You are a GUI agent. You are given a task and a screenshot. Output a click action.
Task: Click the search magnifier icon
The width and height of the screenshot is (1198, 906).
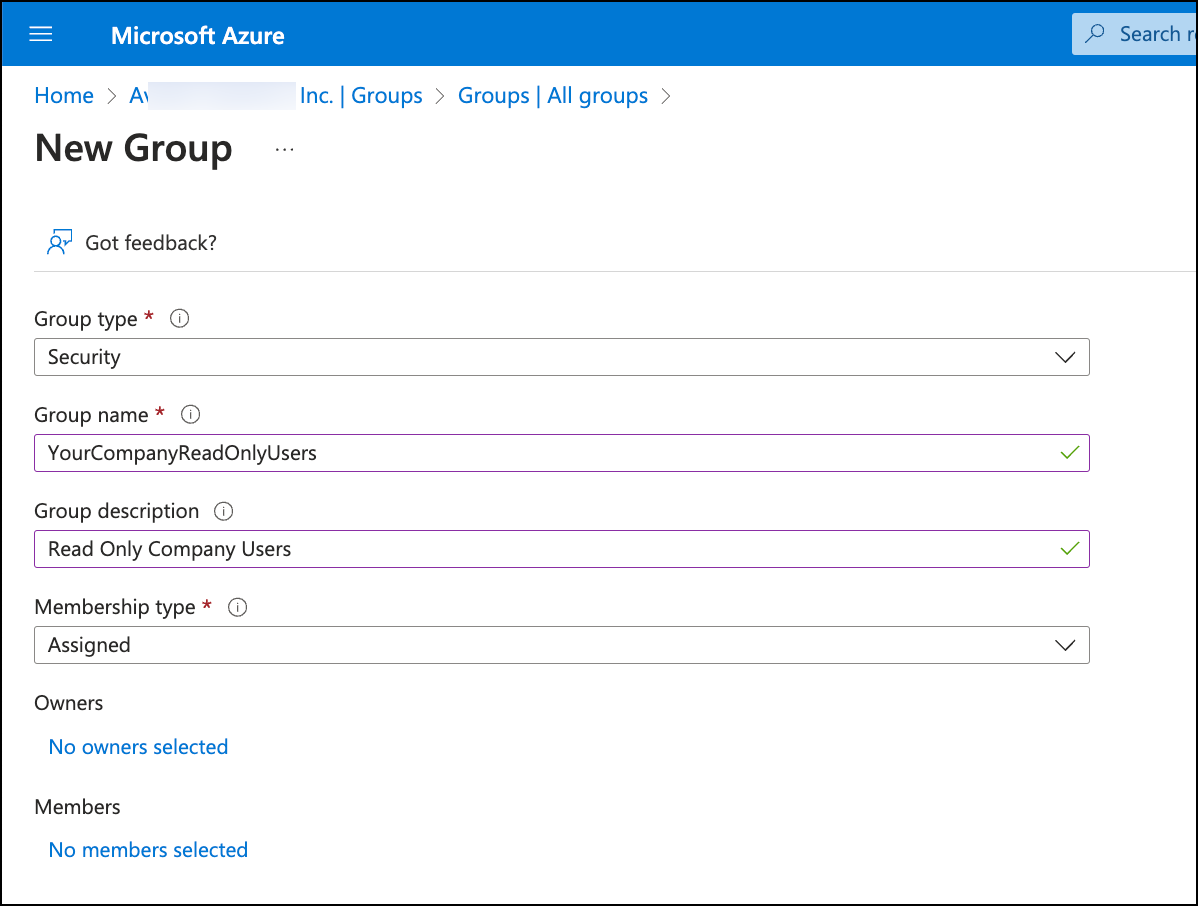(1093, 33)
